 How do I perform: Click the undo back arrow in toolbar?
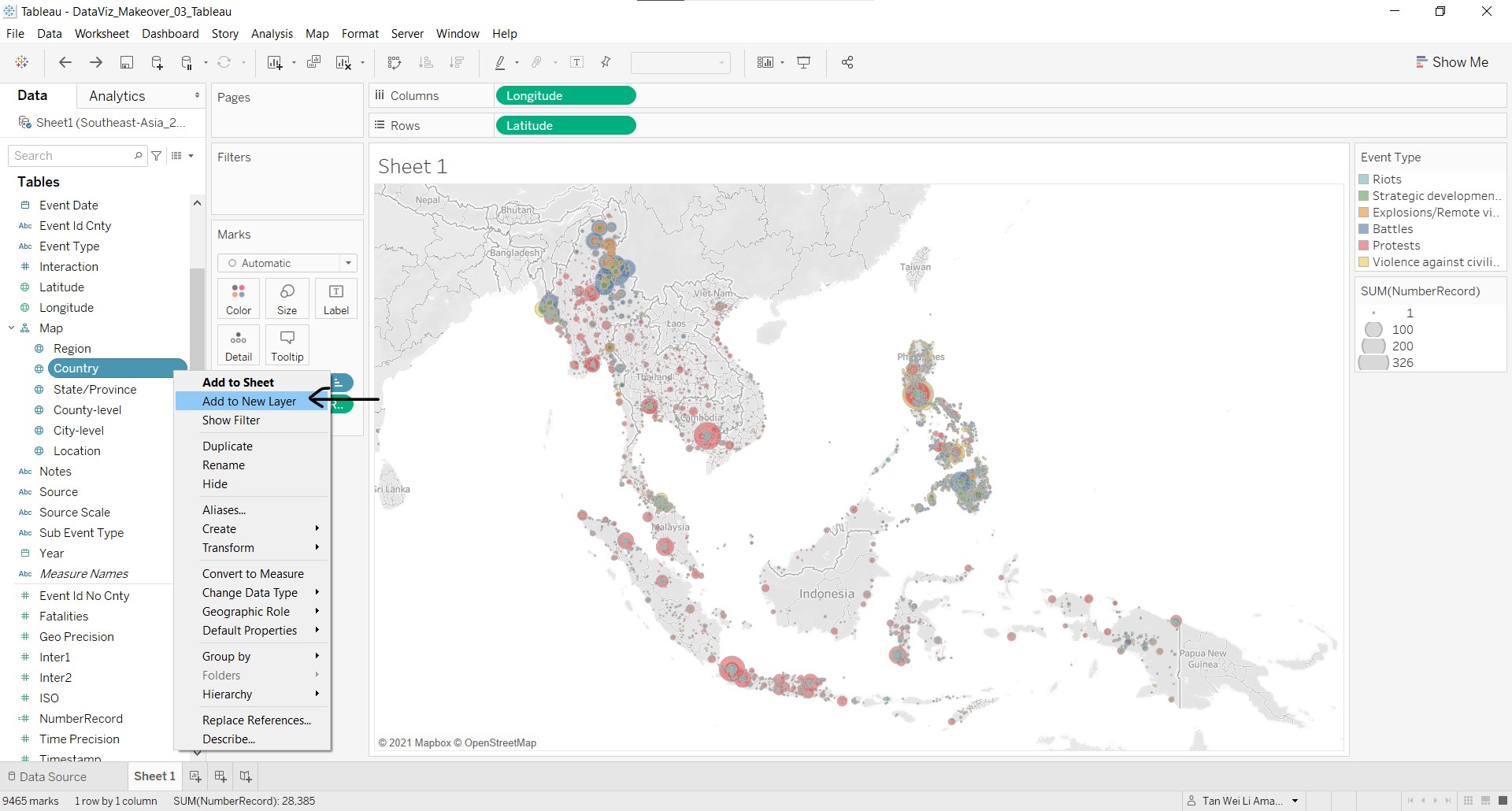(65, 63)
